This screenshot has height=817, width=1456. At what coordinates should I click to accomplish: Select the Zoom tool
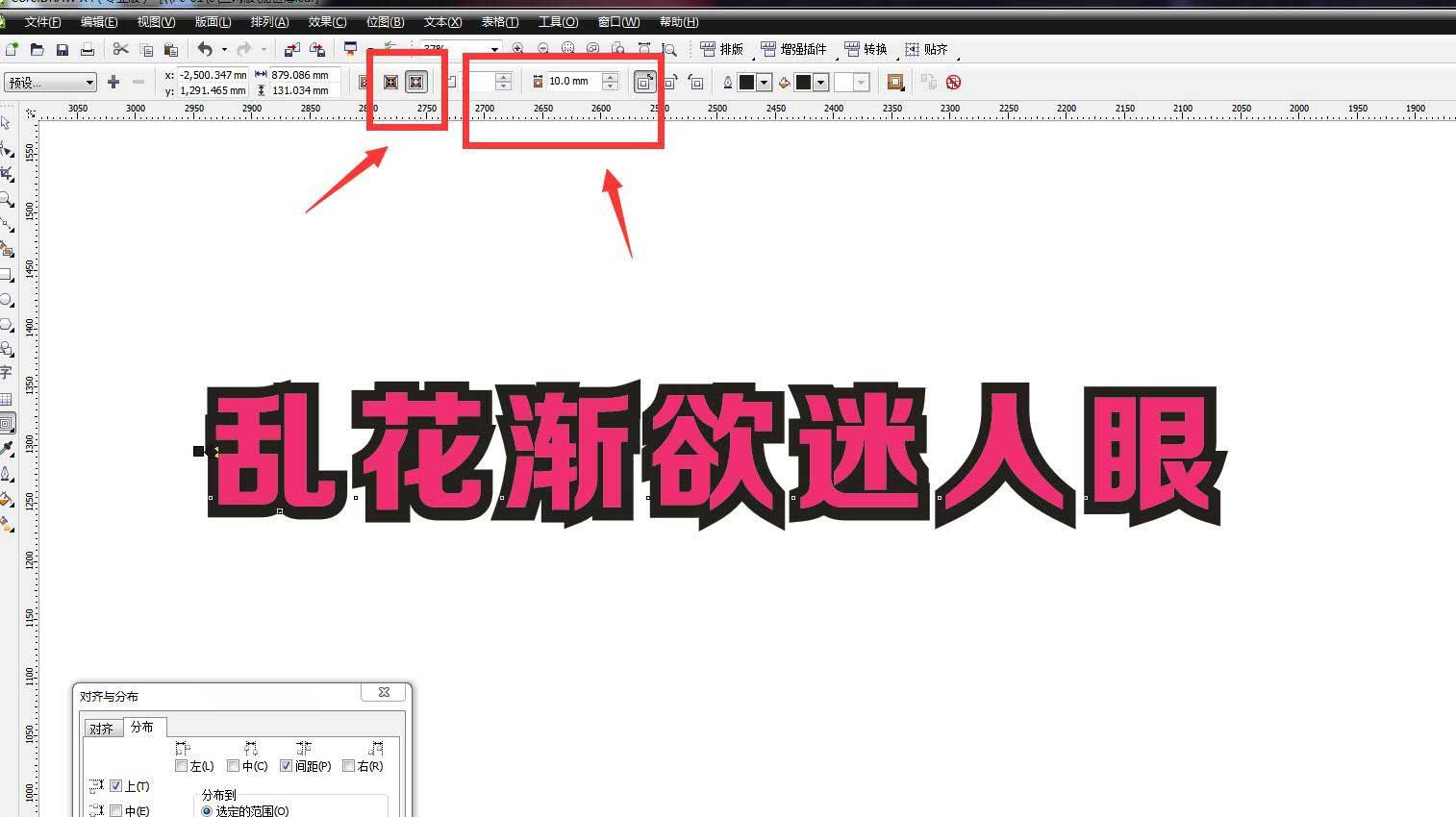tap(8, 198)
